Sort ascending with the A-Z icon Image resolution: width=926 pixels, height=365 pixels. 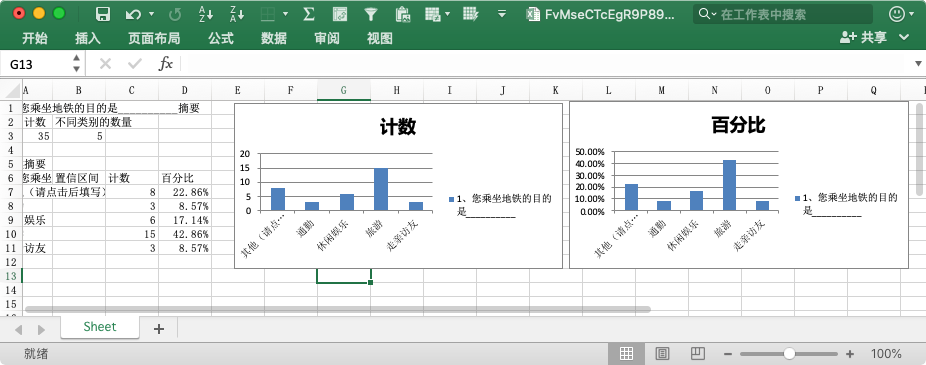coord(206,14)
